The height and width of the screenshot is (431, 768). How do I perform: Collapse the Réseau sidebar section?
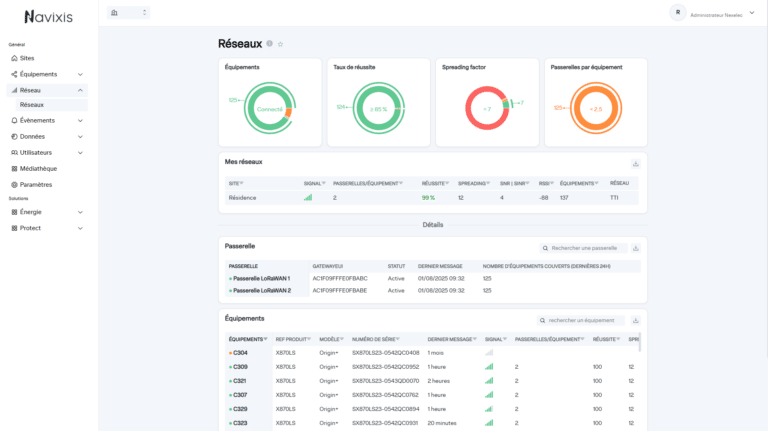pos(80,90)
